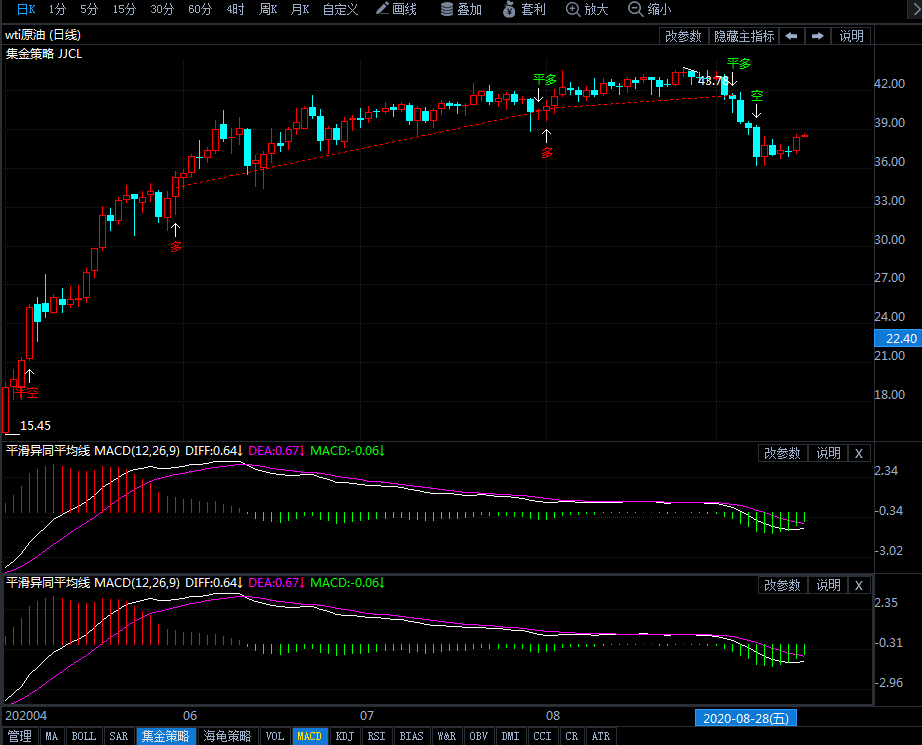Click the left arrow in the main chart header
Image resolution: width=922 pixels, height=745 pixels.
pyautogui.click(x=791, y=36)
